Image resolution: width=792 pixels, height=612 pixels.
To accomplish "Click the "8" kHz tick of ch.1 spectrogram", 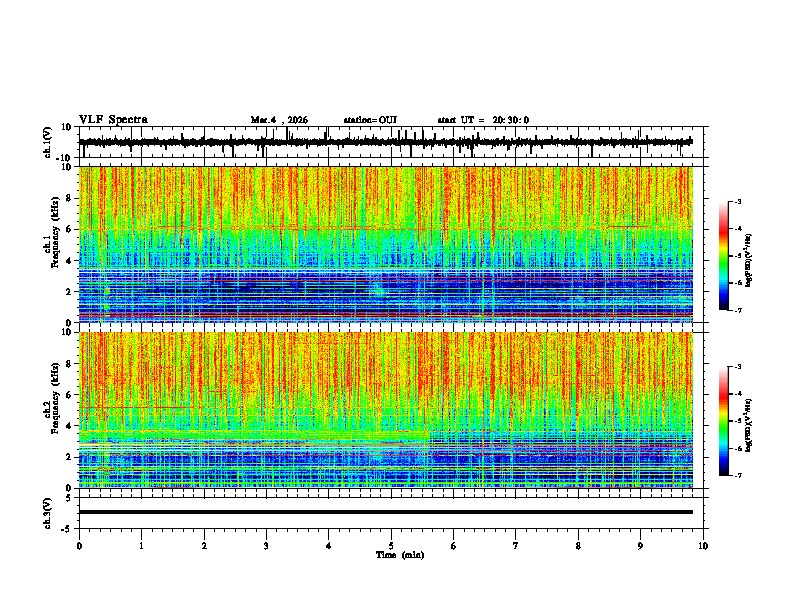I will pos(69,198).
